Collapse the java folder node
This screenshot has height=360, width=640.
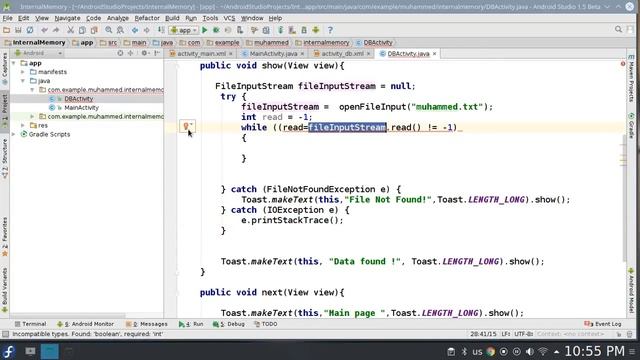(x=23, y=81)
